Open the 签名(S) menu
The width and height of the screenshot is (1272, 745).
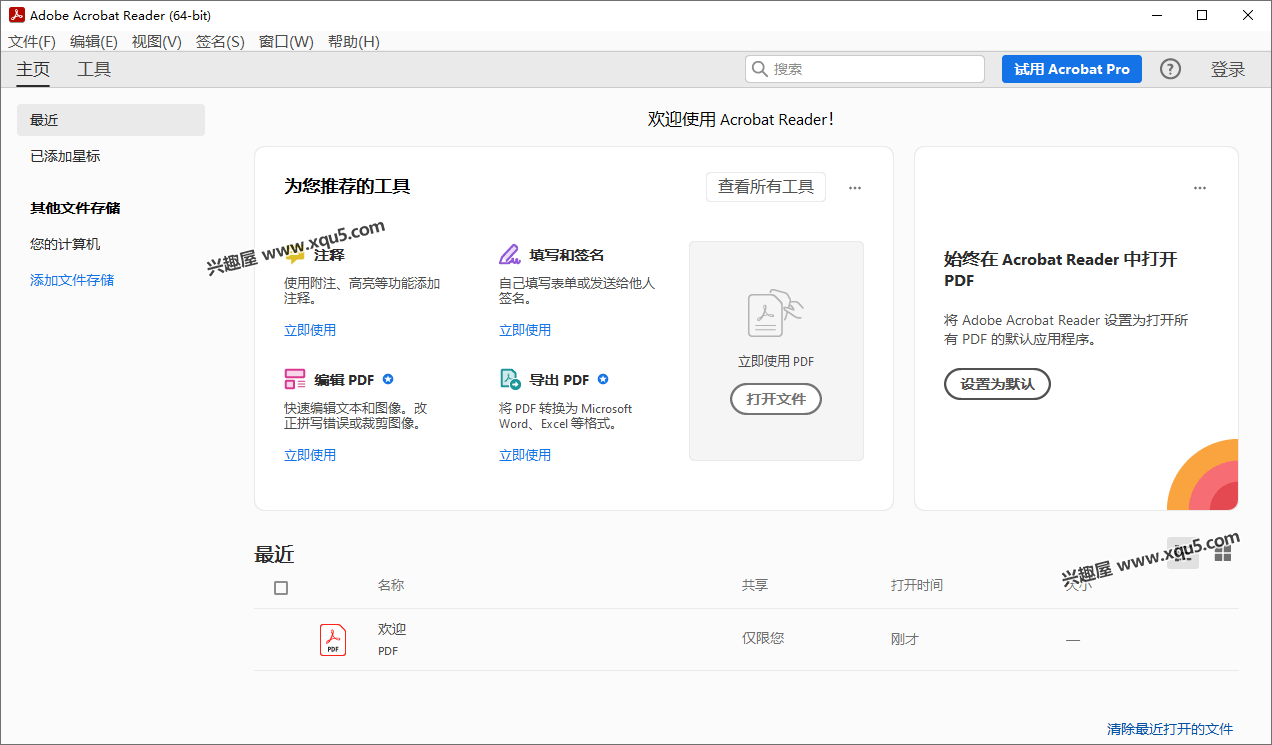coord(220,41)
